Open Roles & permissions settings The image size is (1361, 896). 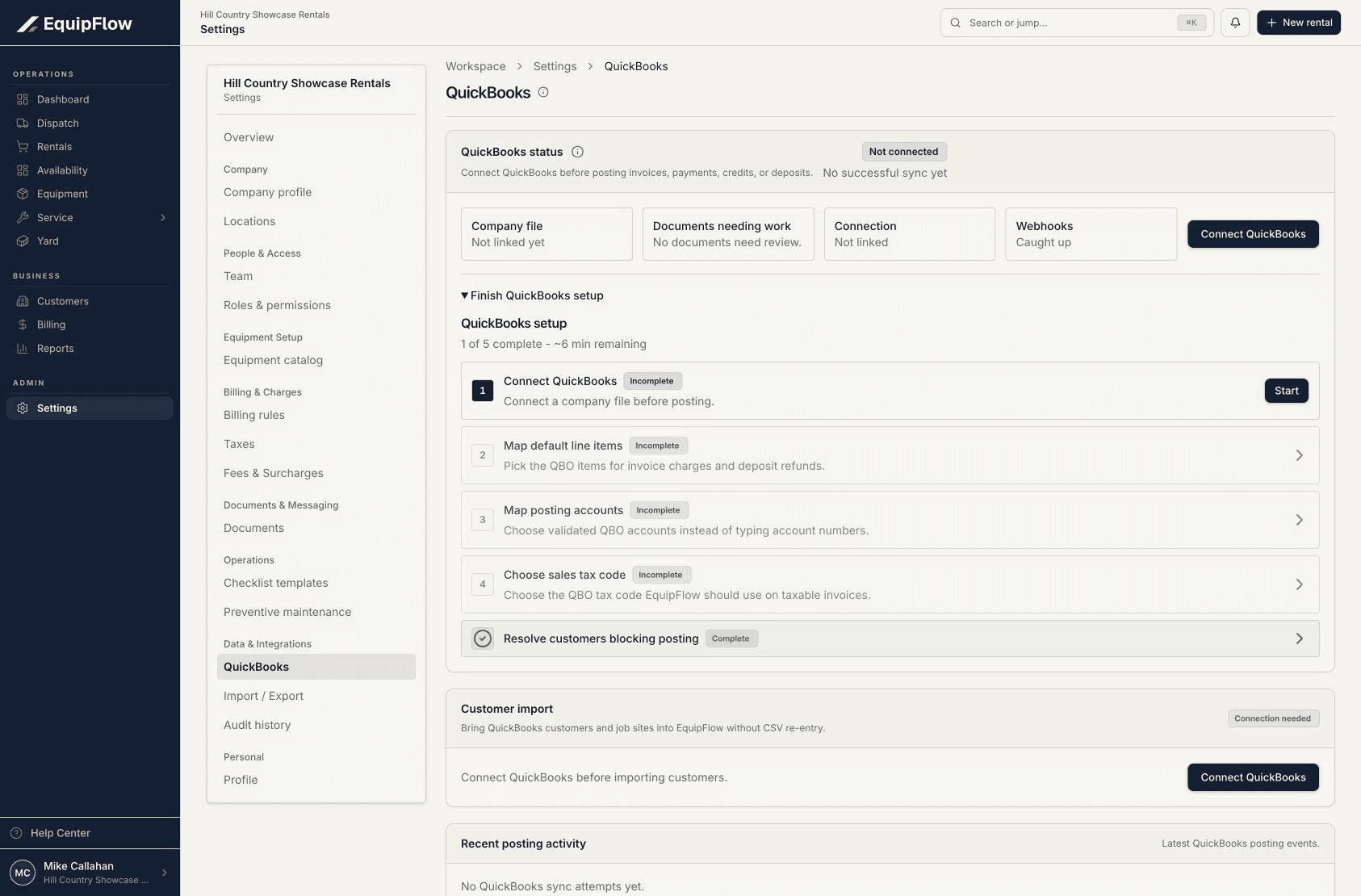tap(316, 305)
